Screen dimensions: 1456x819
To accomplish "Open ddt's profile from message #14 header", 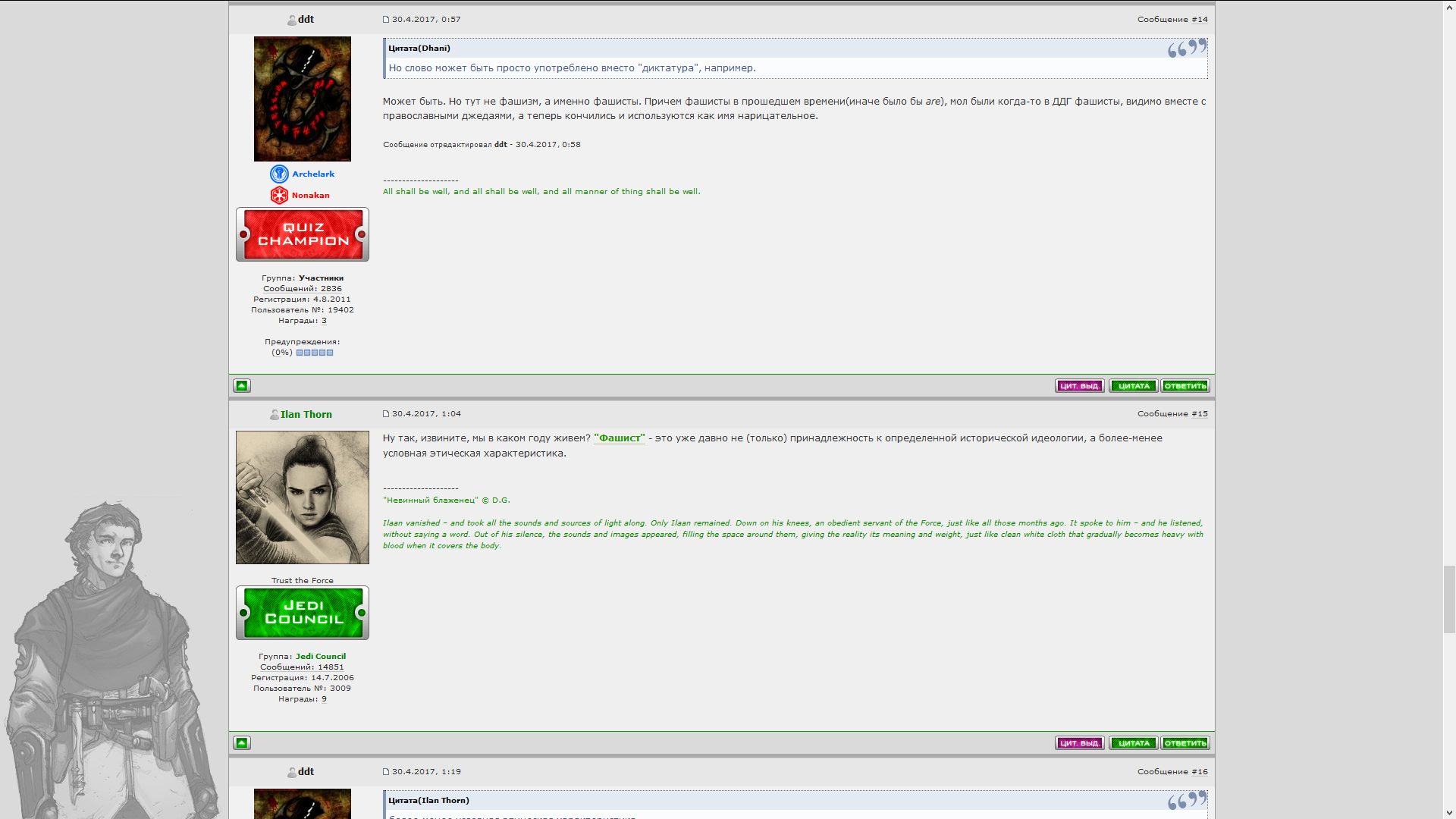I will click(306, 20).
